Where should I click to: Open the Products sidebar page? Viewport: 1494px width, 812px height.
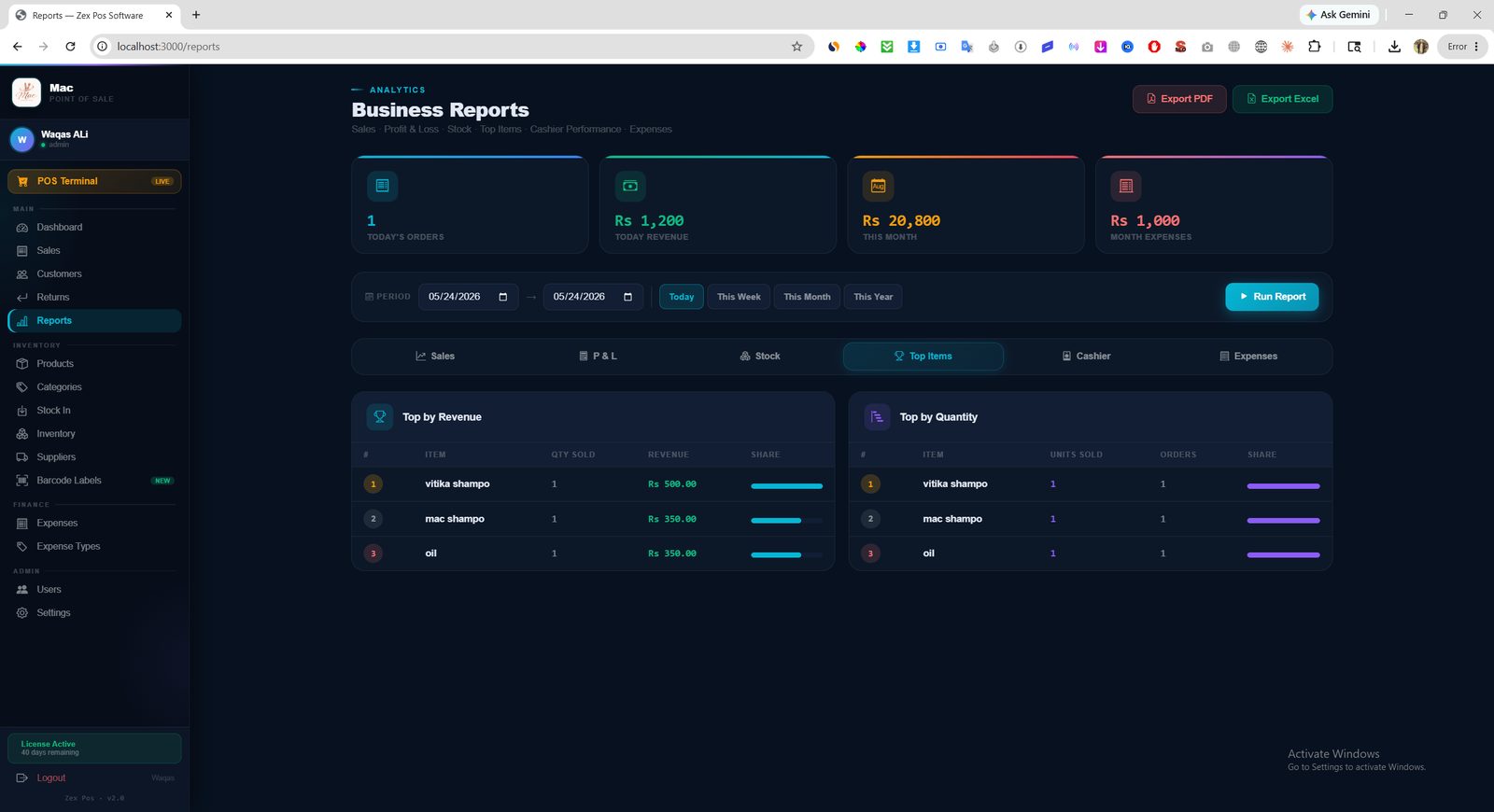point(94,364)
